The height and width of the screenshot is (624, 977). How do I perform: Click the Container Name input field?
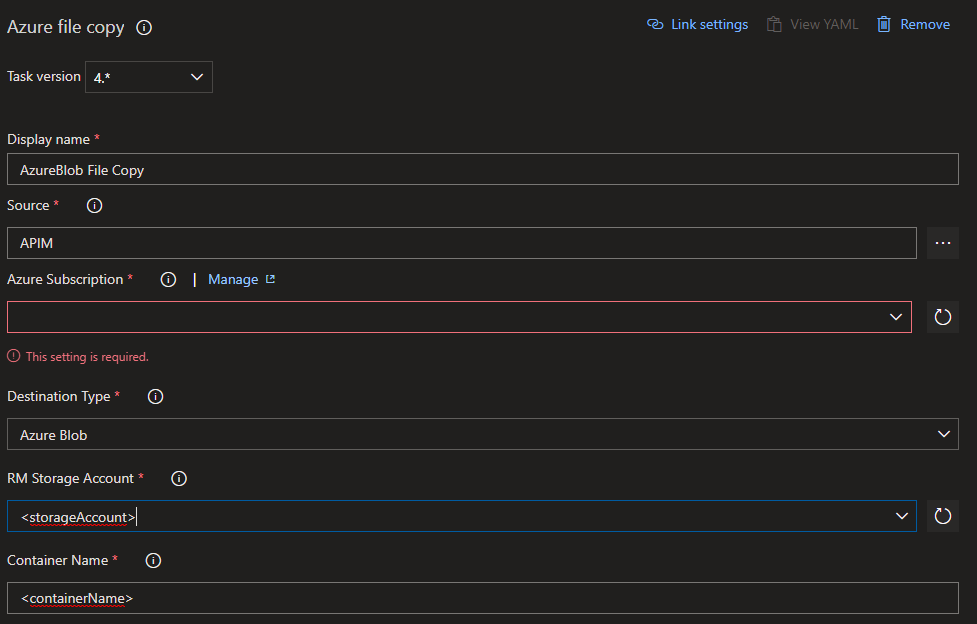(x=482, y=598)
